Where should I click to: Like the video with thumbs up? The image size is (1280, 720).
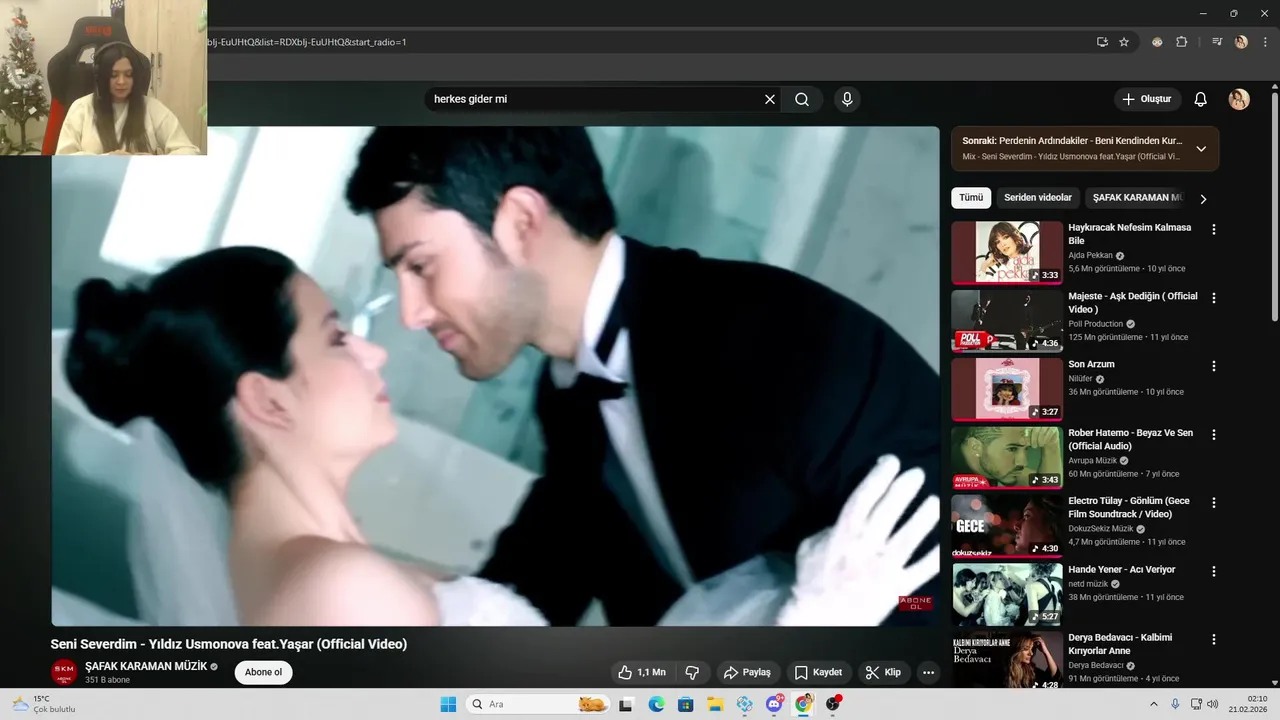[x=643, y=672]
